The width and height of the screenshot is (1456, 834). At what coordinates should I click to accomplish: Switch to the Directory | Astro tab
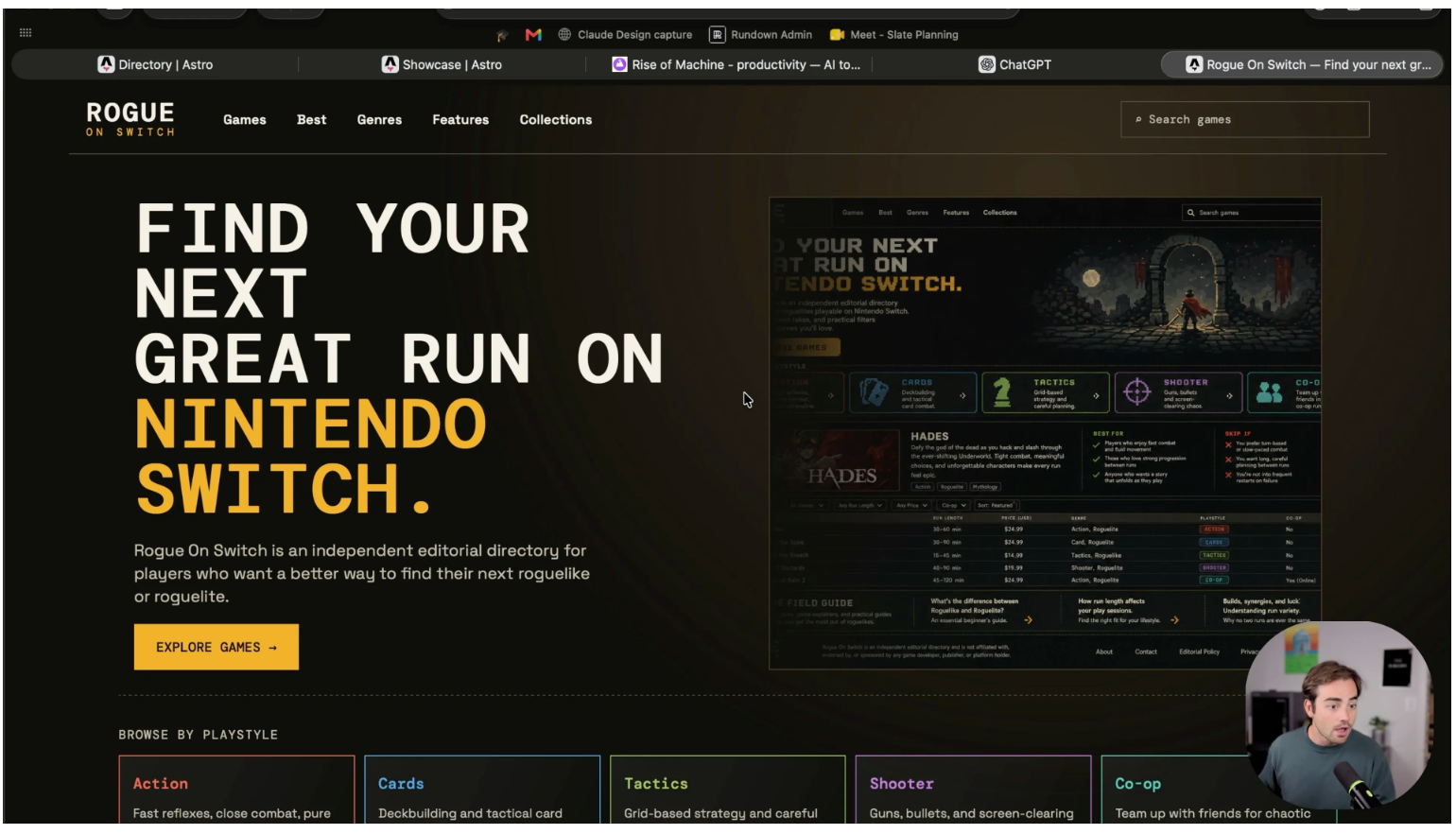point(156,64)
